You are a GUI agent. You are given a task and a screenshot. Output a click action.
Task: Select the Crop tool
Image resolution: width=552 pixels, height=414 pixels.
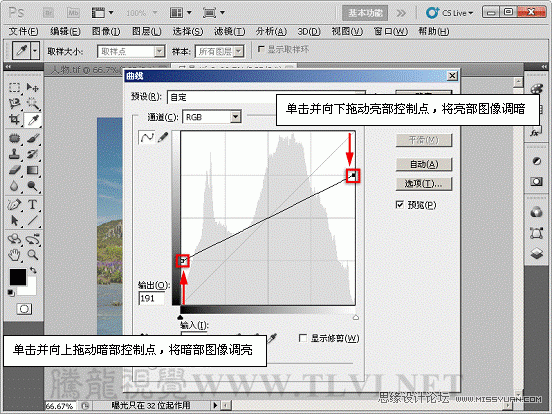click(x=14, y=120)
